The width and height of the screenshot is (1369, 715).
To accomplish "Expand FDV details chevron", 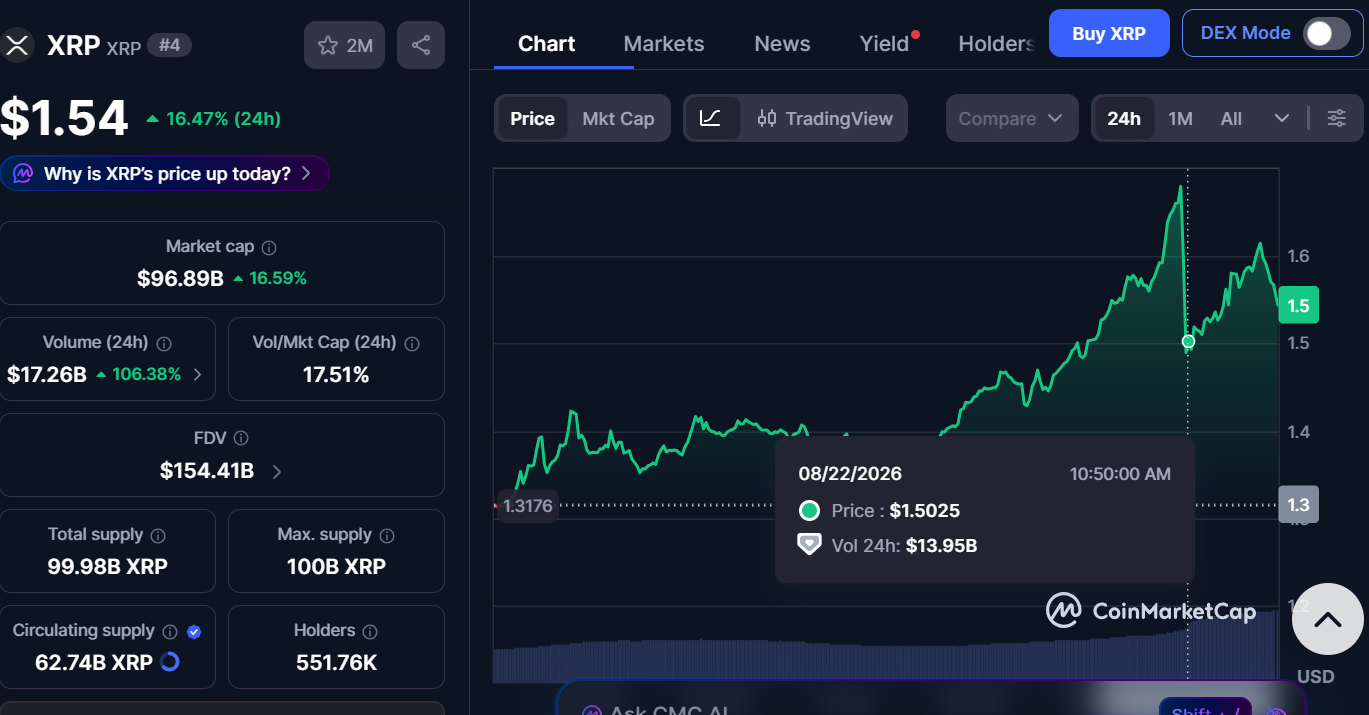I will click(277, 471).
